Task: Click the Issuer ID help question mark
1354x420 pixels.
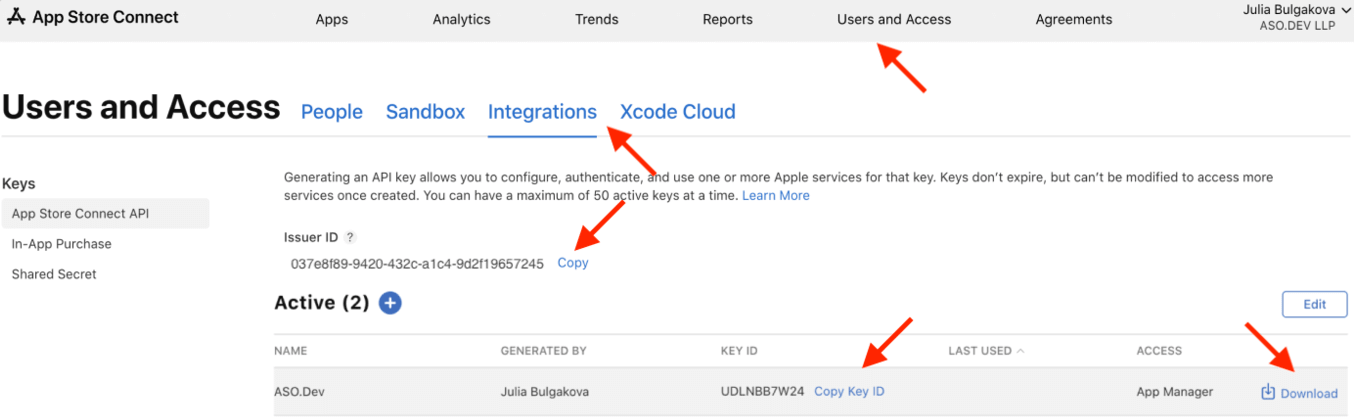Action: point(350,238)
